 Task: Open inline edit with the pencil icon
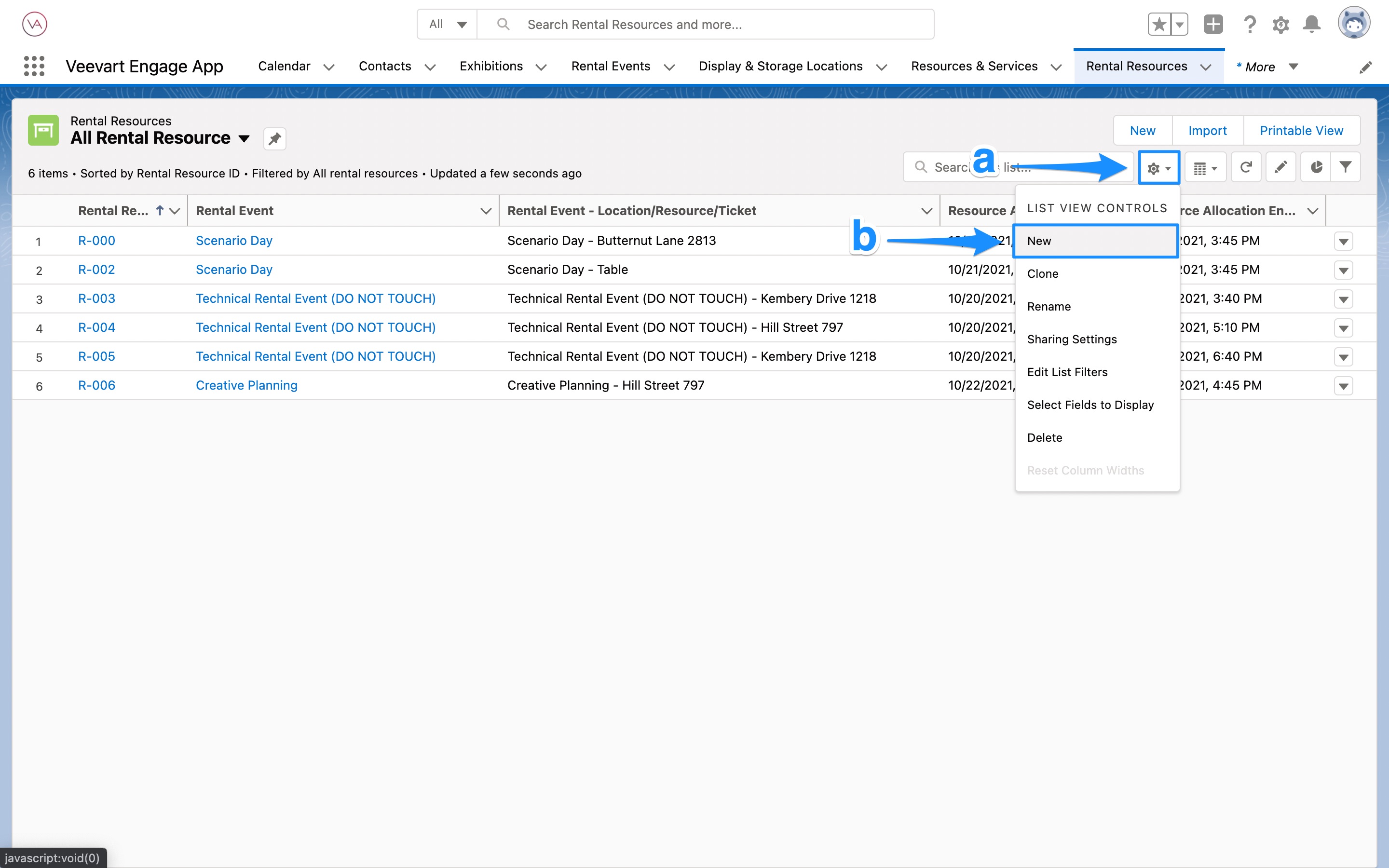1281,167
